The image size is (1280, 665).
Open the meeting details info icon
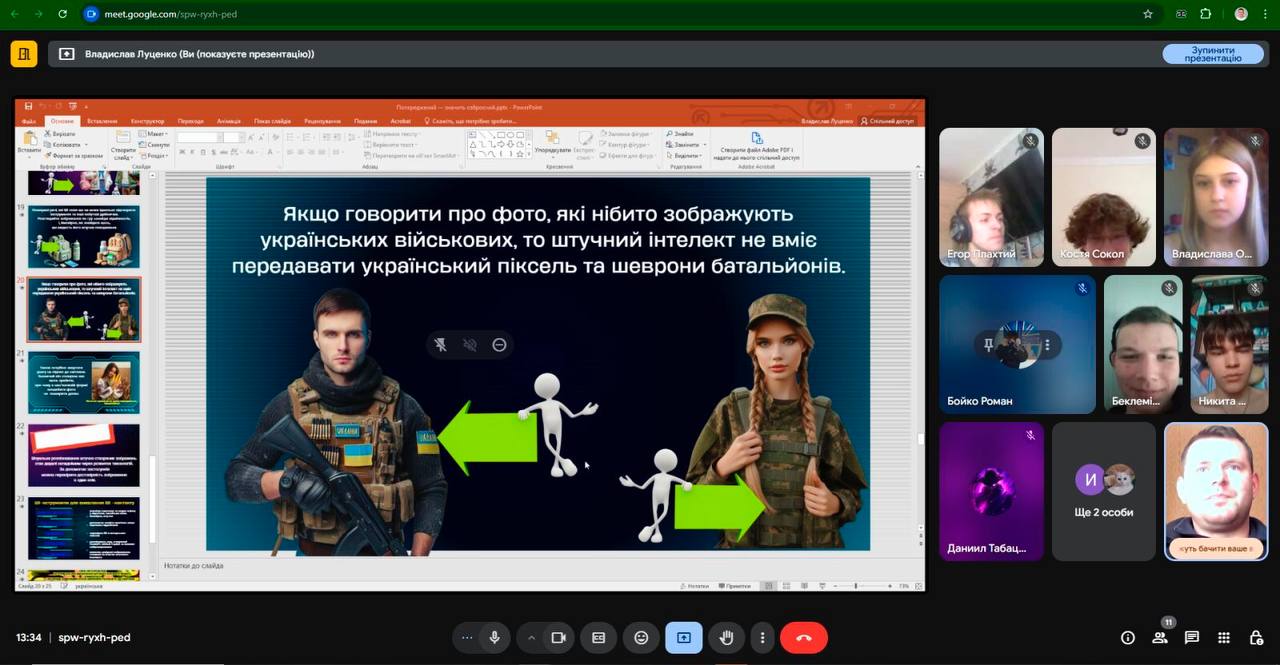[x=1128, y=637]
